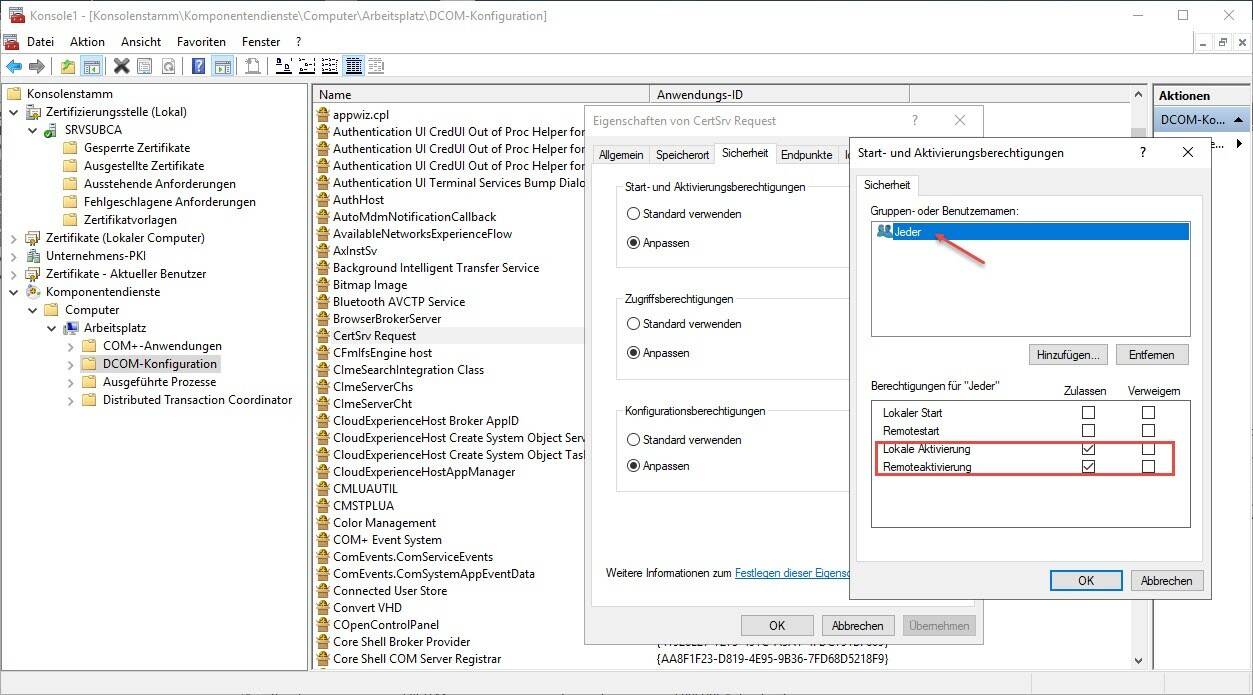Screen dimensions: 1253x695
Task: Click the Hinzufügen... button
Action: point(1067,355)
